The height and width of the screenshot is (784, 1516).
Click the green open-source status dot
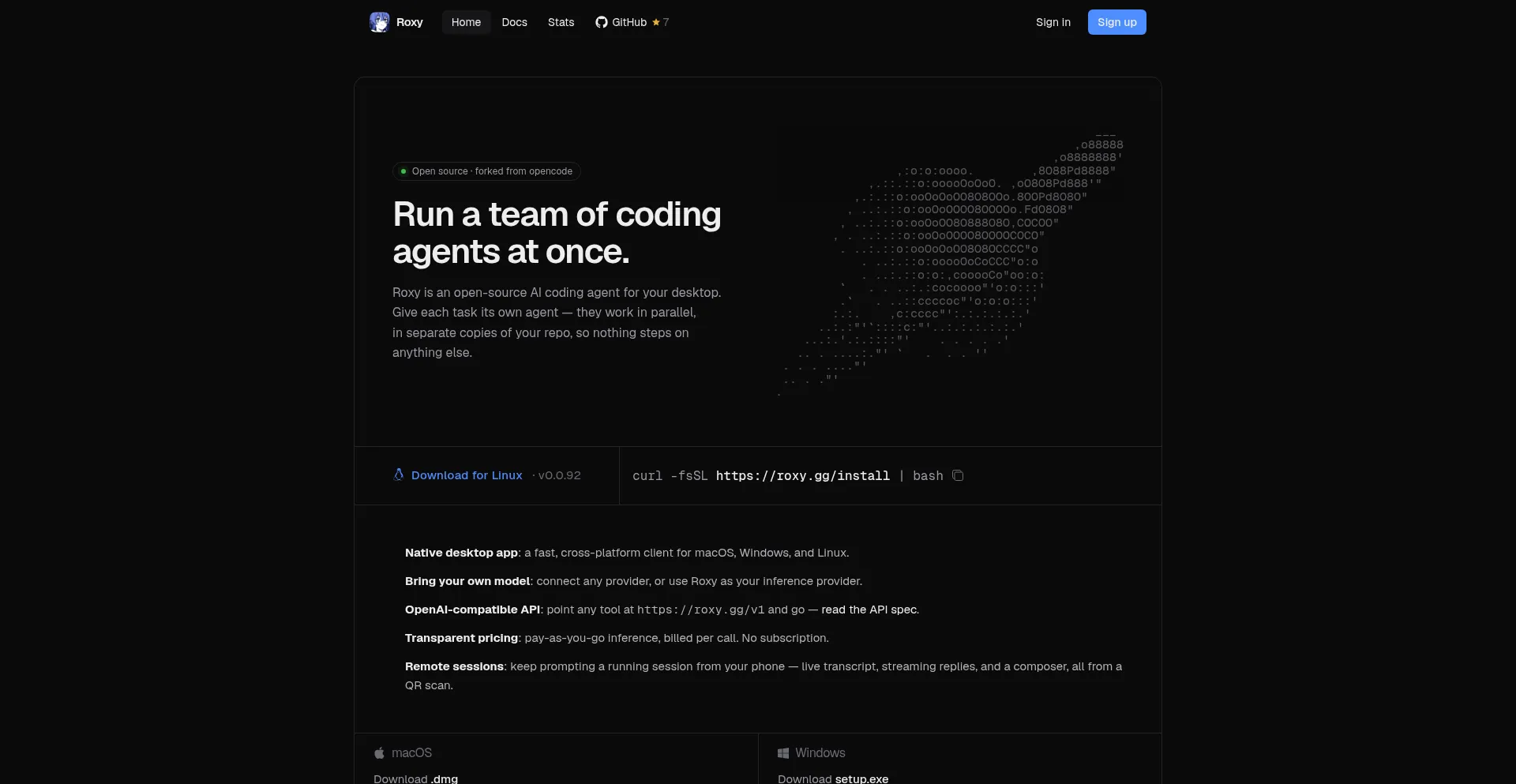click(403, 171)
